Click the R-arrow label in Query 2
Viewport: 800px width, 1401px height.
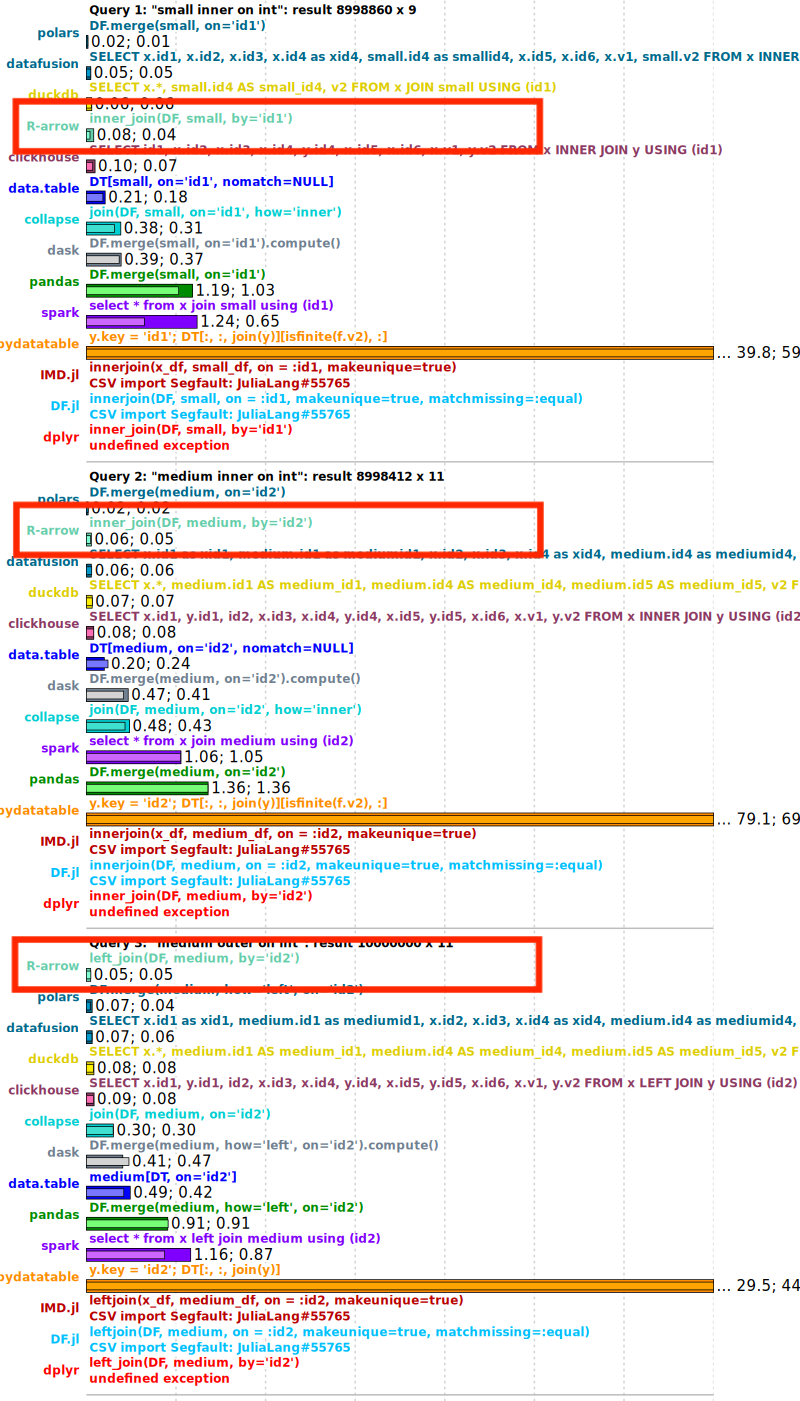(52, 530)
